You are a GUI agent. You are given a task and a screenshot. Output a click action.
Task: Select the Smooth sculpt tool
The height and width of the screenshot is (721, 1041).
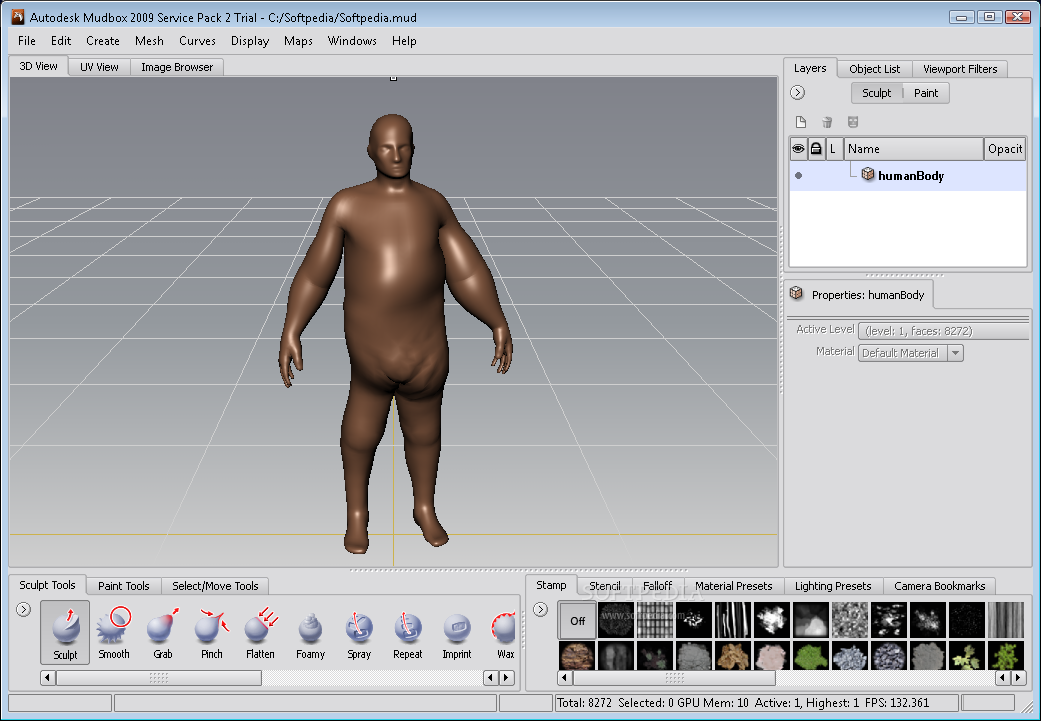click(x=114, y=632)
